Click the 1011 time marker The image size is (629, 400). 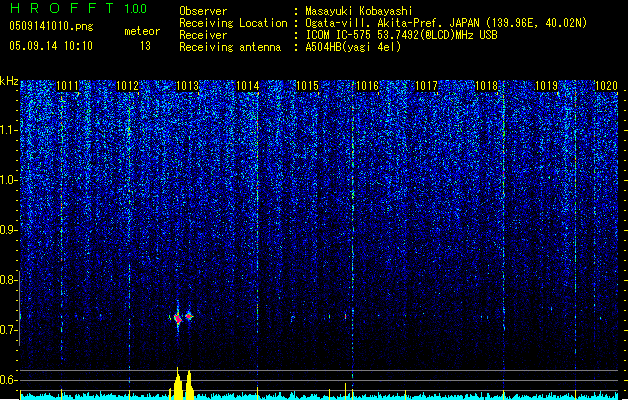point(67,86)
